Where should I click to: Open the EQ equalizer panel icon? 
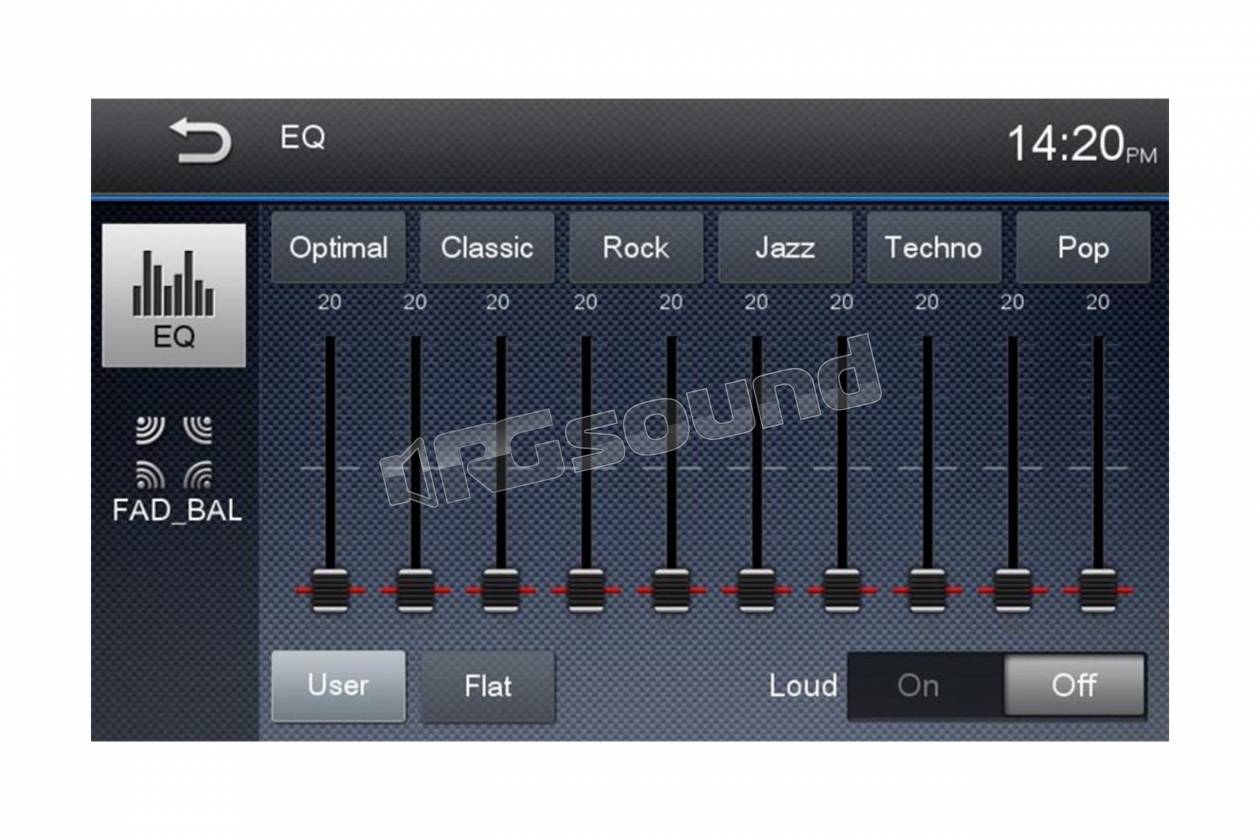[x=173, y=295]
